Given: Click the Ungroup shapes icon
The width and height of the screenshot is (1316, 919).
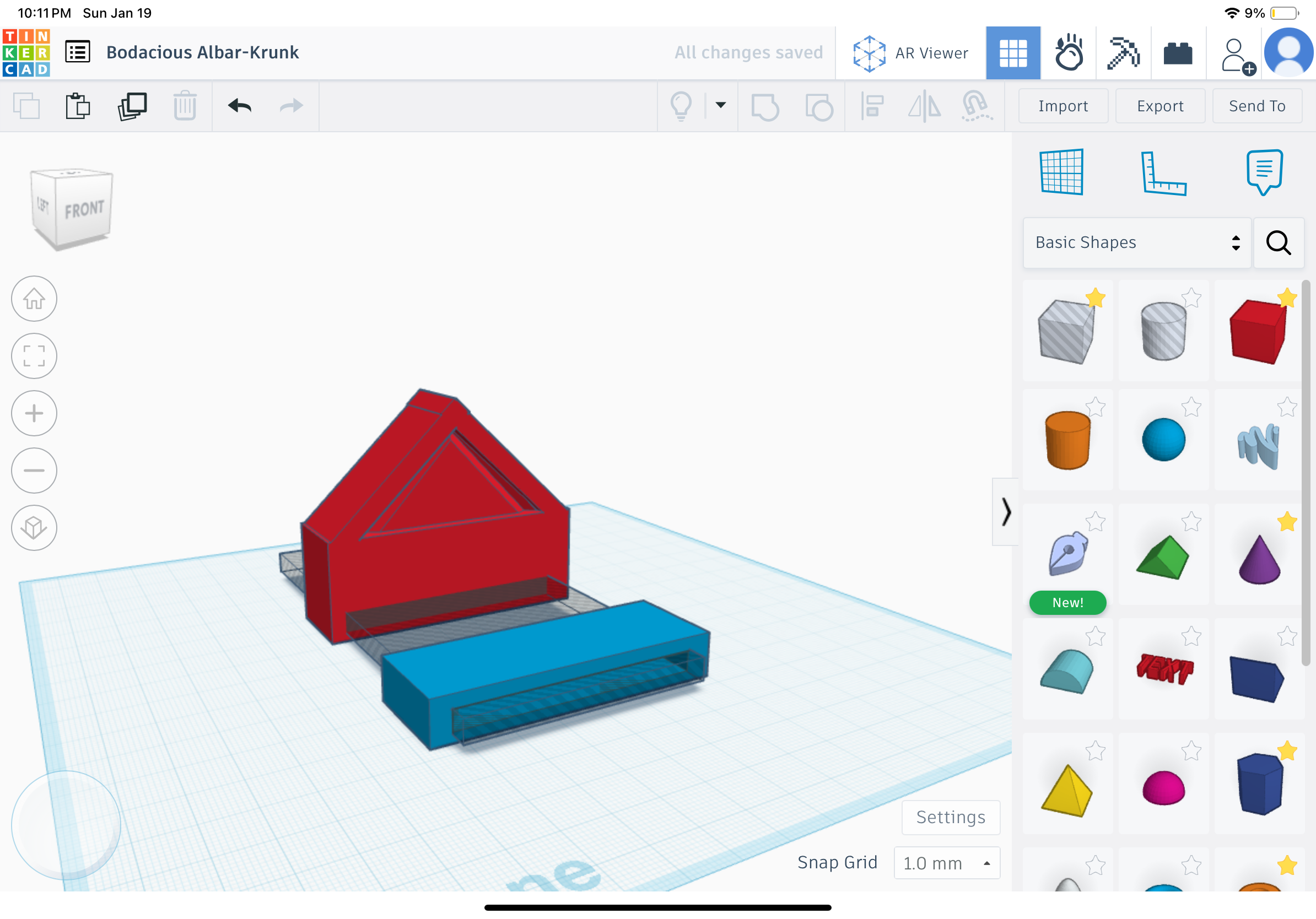Looking at the screenshot, I should click(819, 106).
